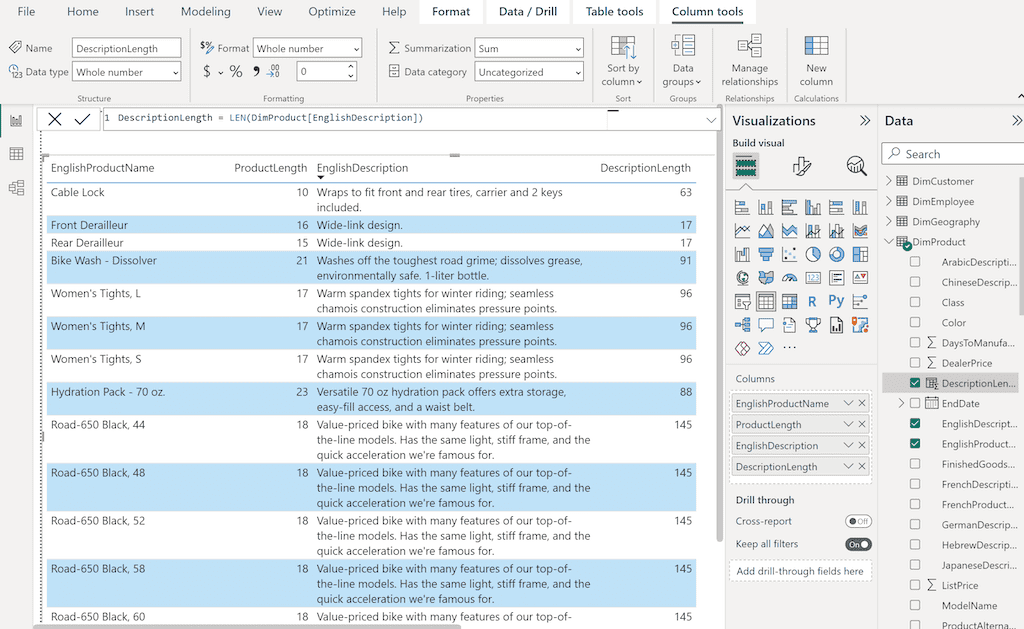Commit the DAX formula with the checkmark
Viewport: 1024px width, 629px height.
(83, 119)
